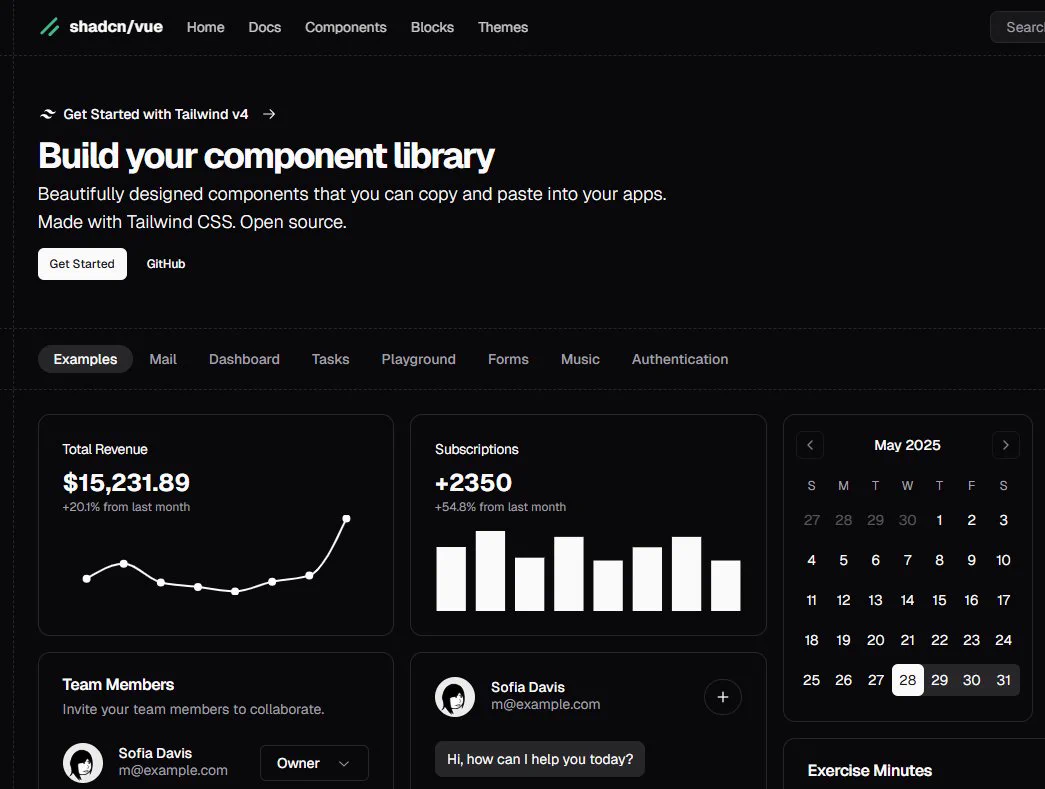This screenshot has height=789, width=1045.
Task: Click the shadcn/vue brand name
Action: (x=116, y=27)
